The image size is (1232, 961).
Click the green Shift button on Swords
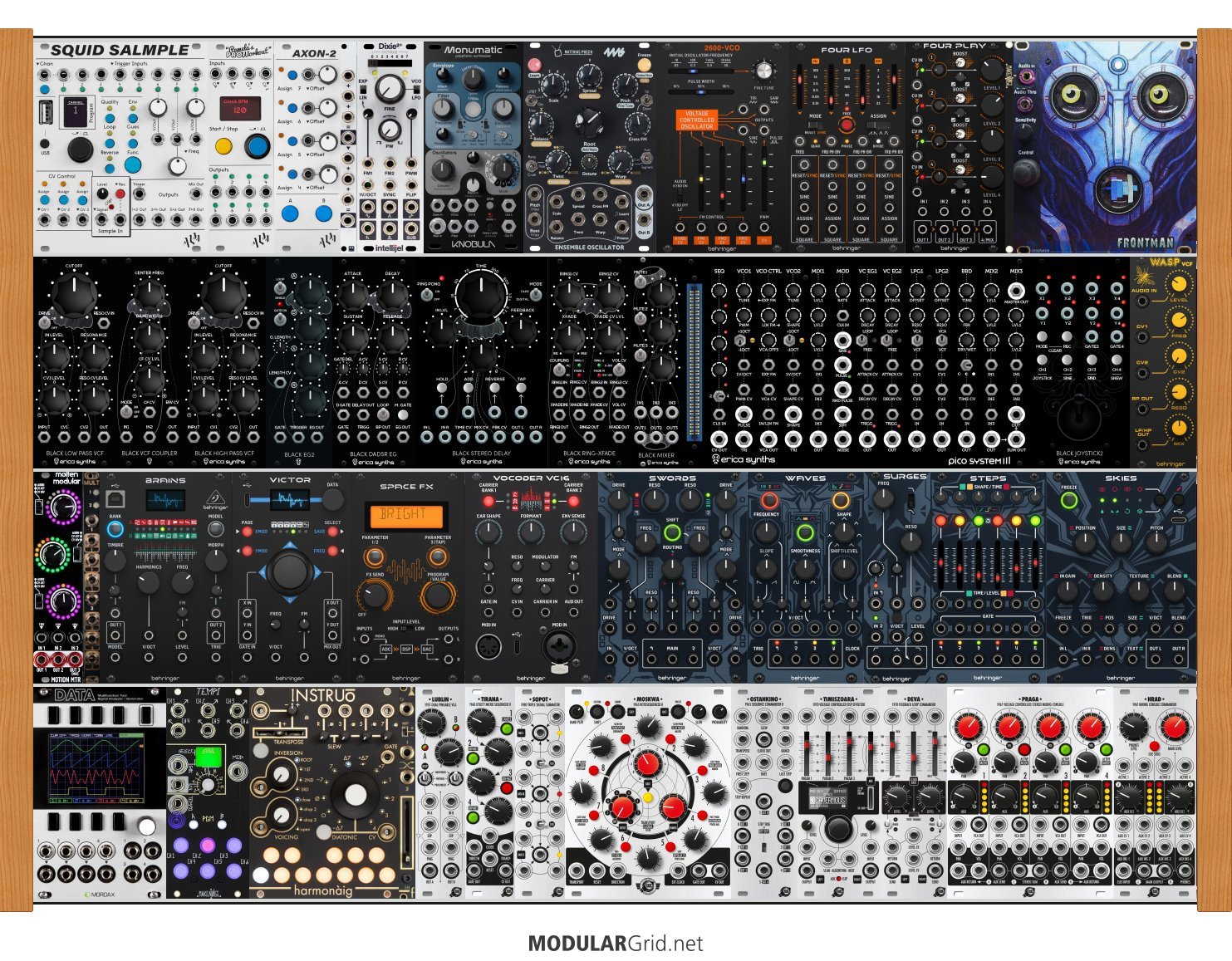click(672, 532)
